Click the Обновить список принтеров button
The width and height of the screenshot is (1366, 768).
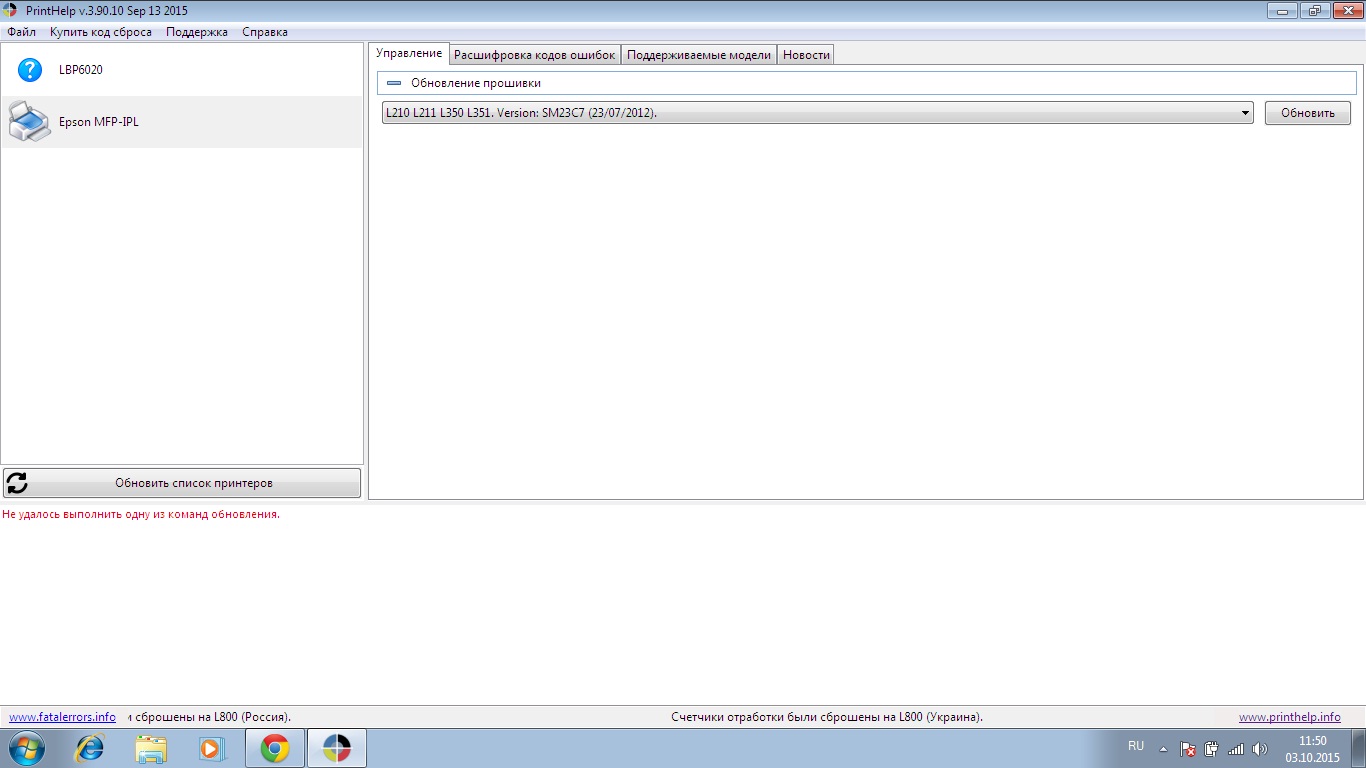coord(182,483)
